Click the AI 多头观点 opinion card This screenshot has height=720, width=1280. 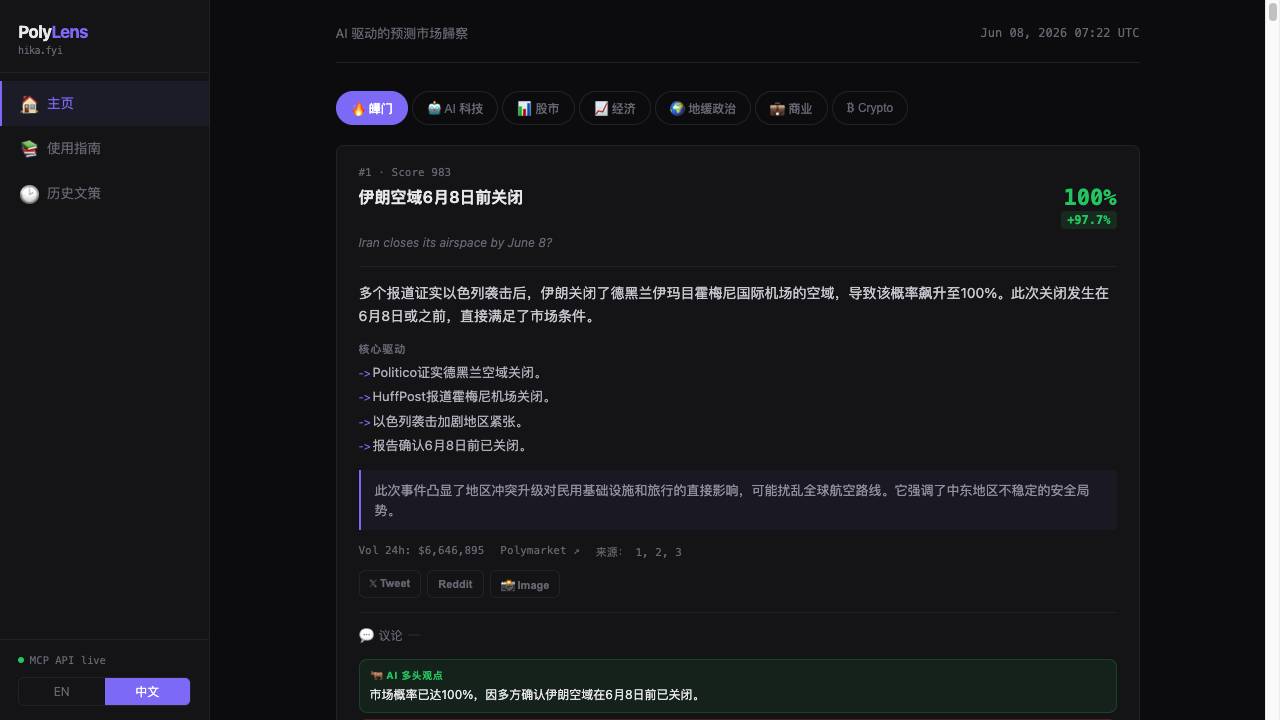738,686
